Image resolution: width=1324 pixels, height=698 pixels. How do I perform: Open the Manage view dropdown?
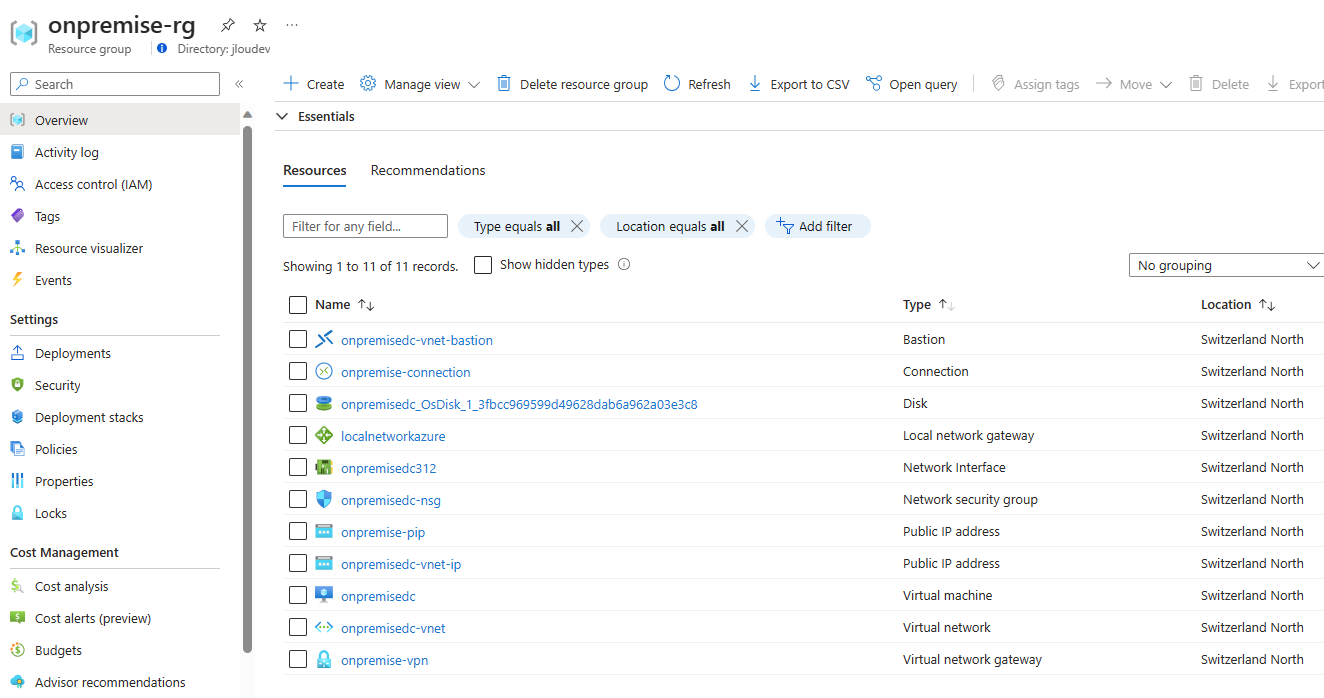[x=420, y=84]
